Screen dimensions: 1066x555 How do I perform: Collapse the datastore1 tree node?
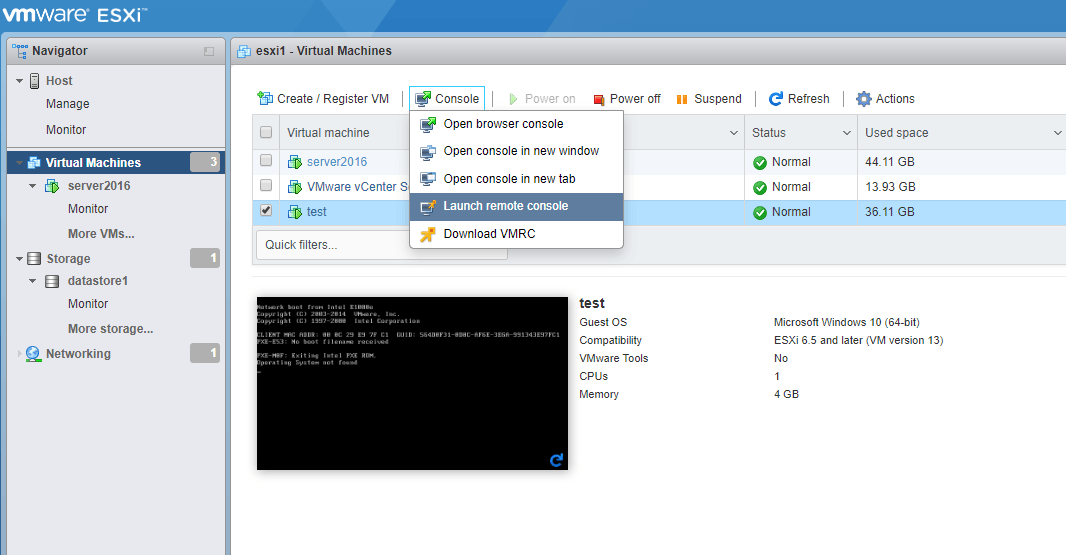coord(33,281)
